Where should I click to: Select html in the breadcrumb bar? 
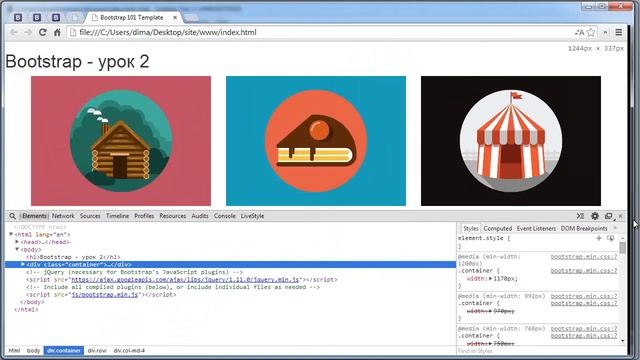pos(14,351)
